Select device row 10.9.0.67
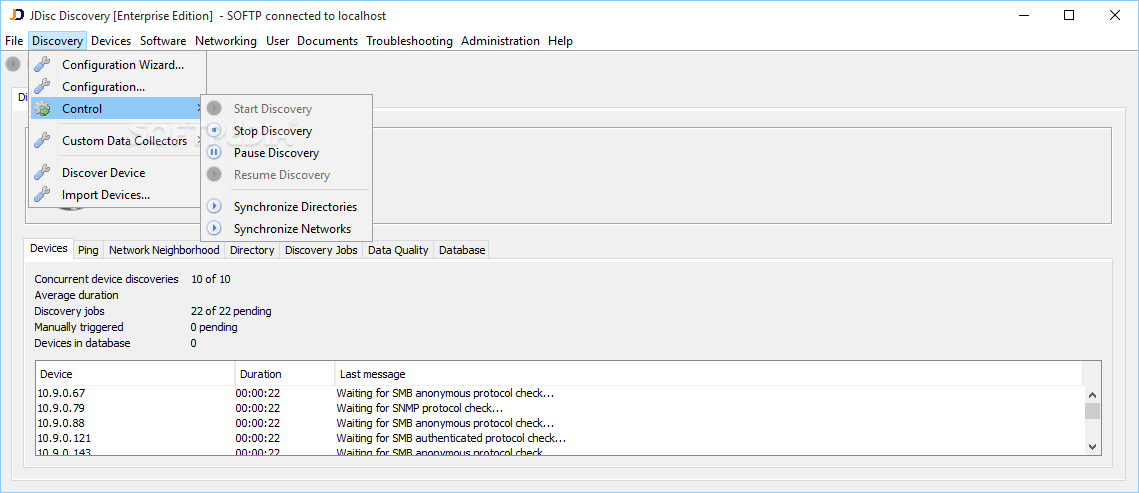This screenshot has width=1139, height=493. point(559,393)
